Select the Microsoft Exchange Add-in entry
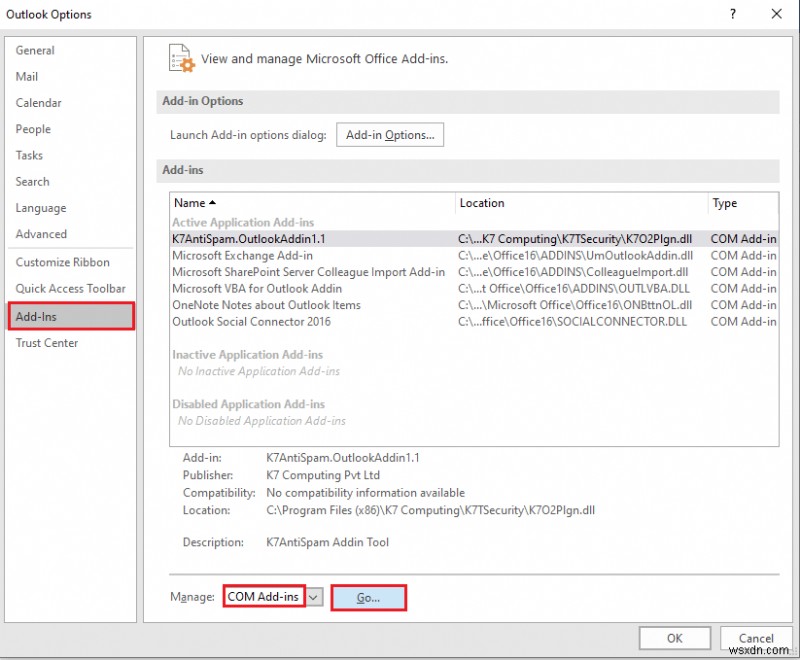This screenshot has width=800, height=660. (243, 255)
